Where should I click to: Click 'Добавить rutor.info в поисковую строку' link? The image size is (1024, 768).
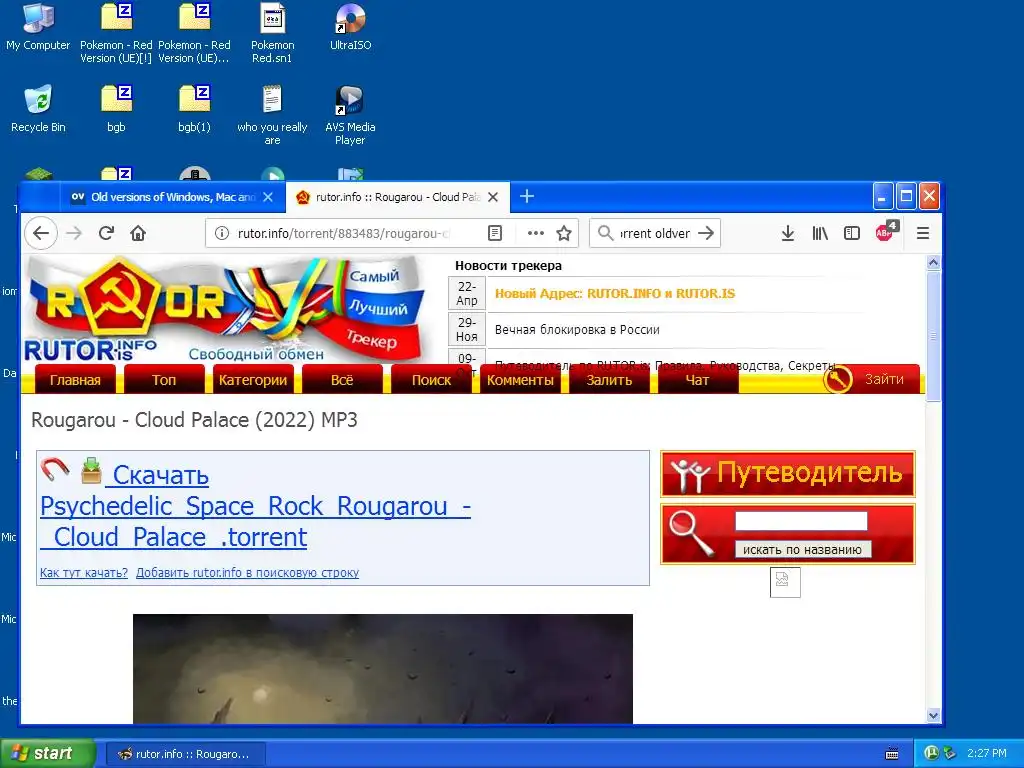[248, 573]
